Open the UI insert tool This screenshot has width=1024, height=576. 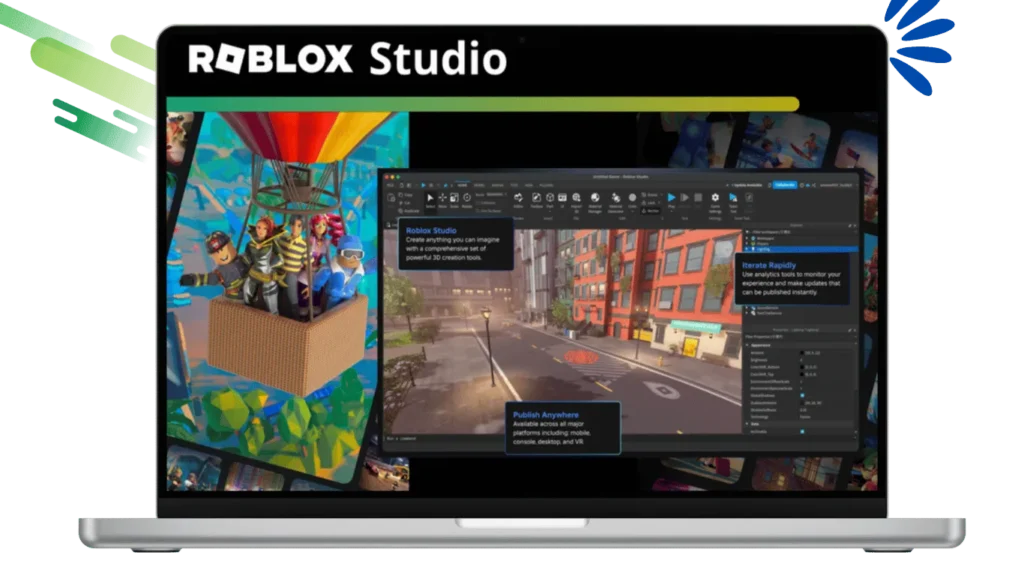(x=562, y=200)
